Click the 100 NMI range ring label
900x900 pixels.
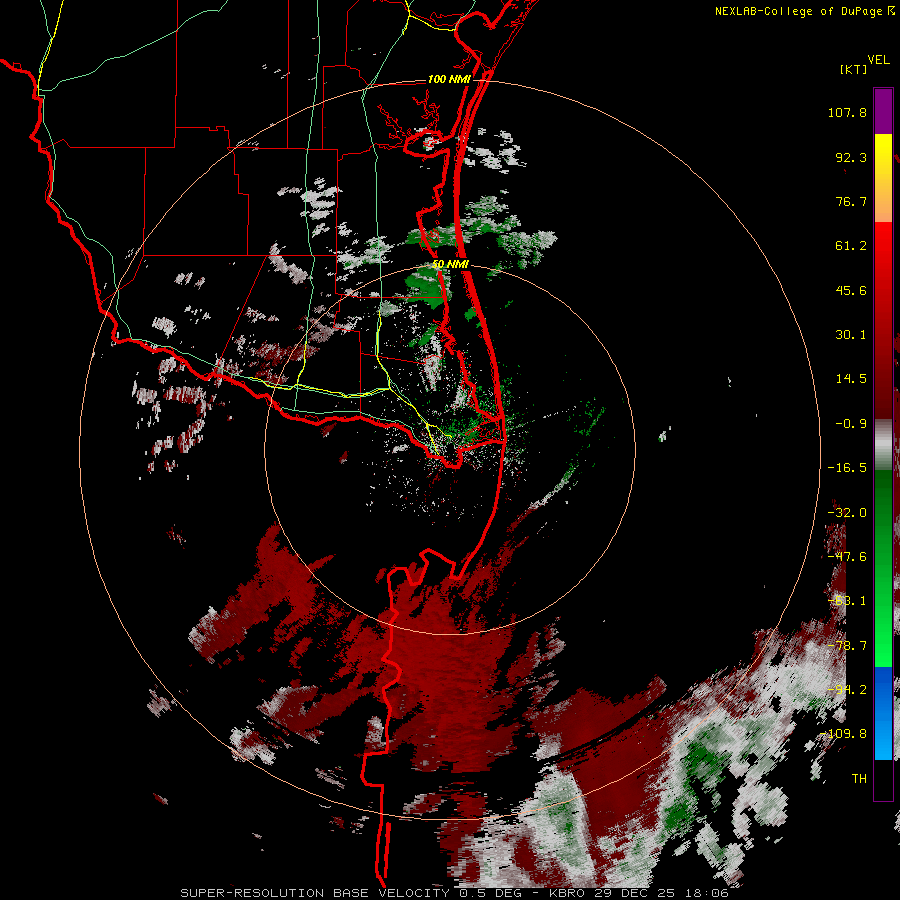449,79
